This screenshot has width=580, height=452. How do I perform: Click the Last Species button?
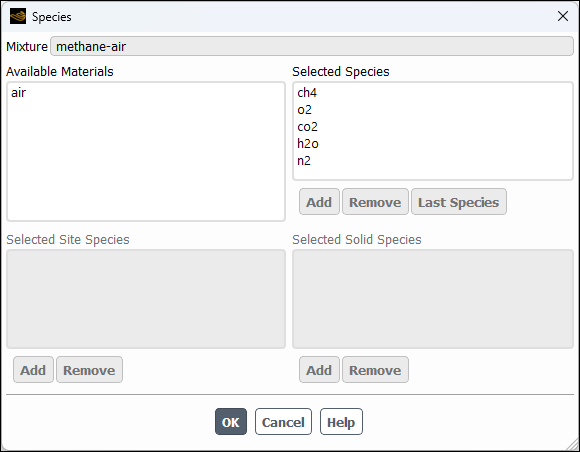459,202
